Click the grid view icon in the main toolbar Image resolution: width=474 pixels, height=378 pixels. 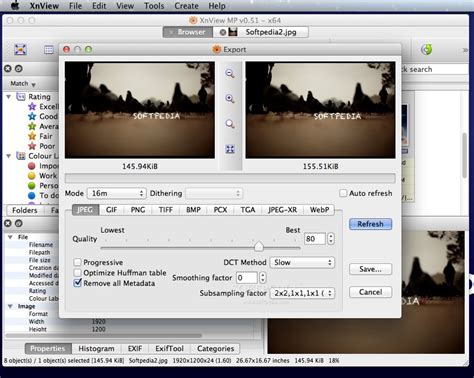49,50
